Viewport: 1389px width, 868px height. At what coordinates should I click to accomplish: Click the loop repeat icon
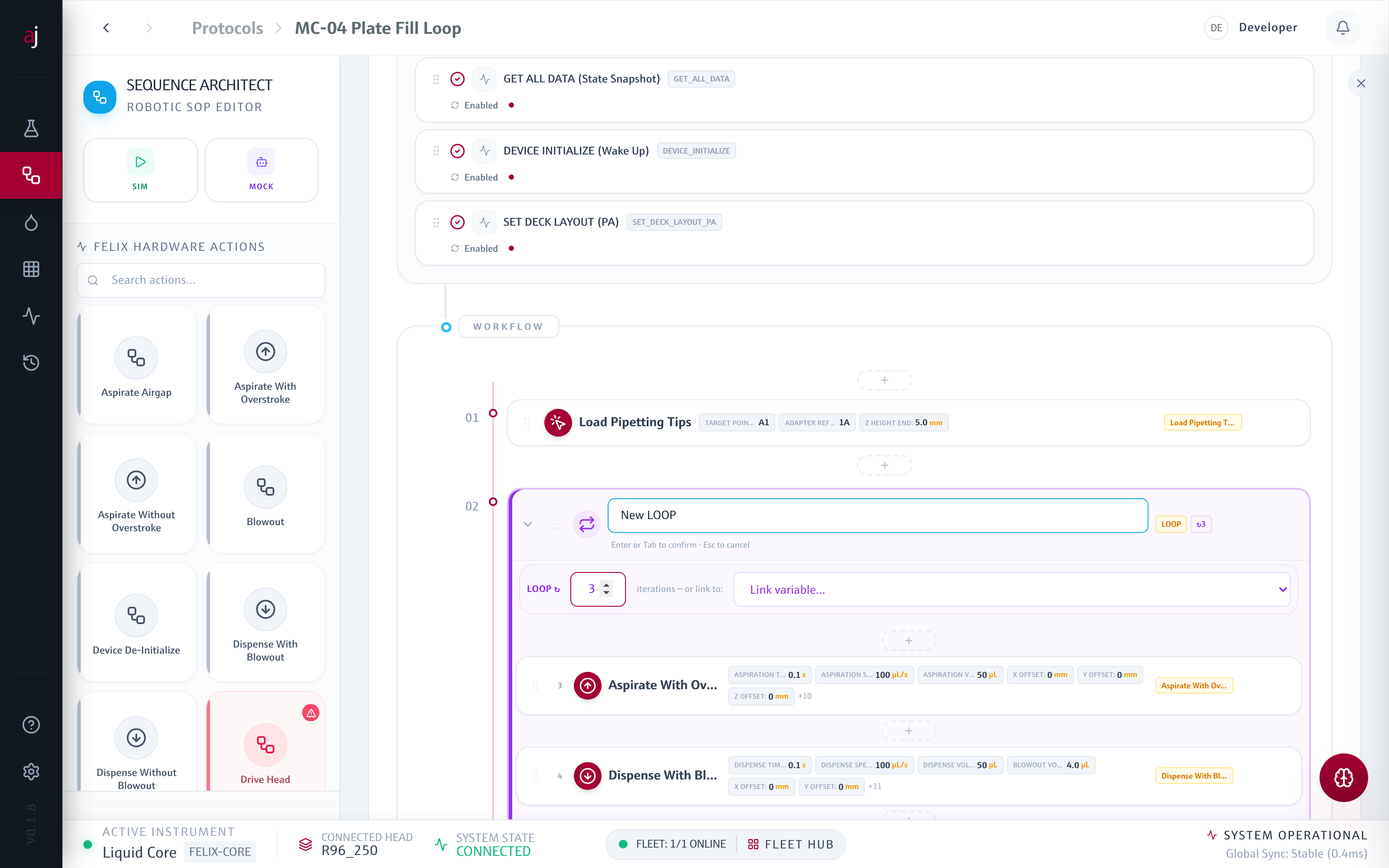click(x=586, y=523)
